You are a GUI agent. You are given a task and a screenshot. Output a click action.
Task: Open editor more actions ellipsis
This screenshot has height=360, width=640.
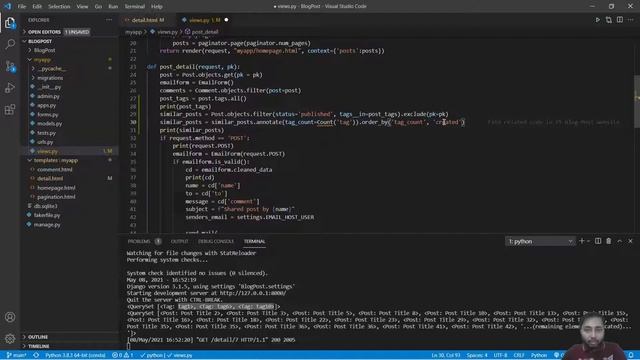631,20
